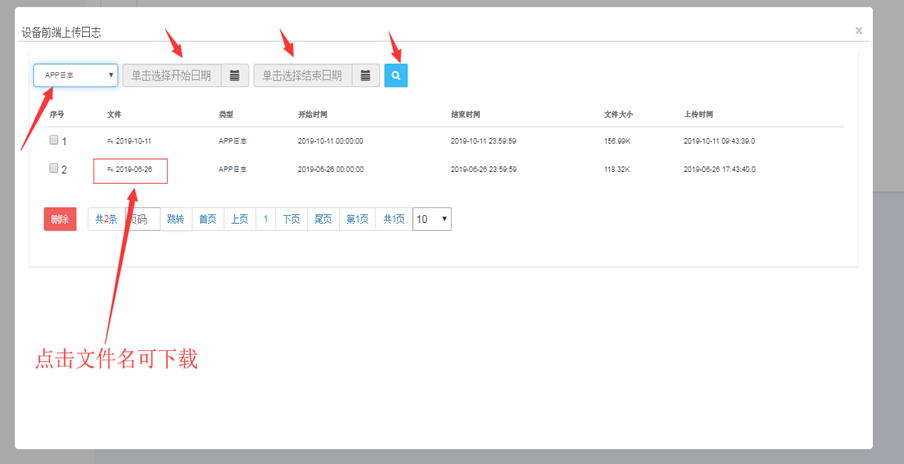Close the upload log dialog
904x464 pixels.
[858, 31]
